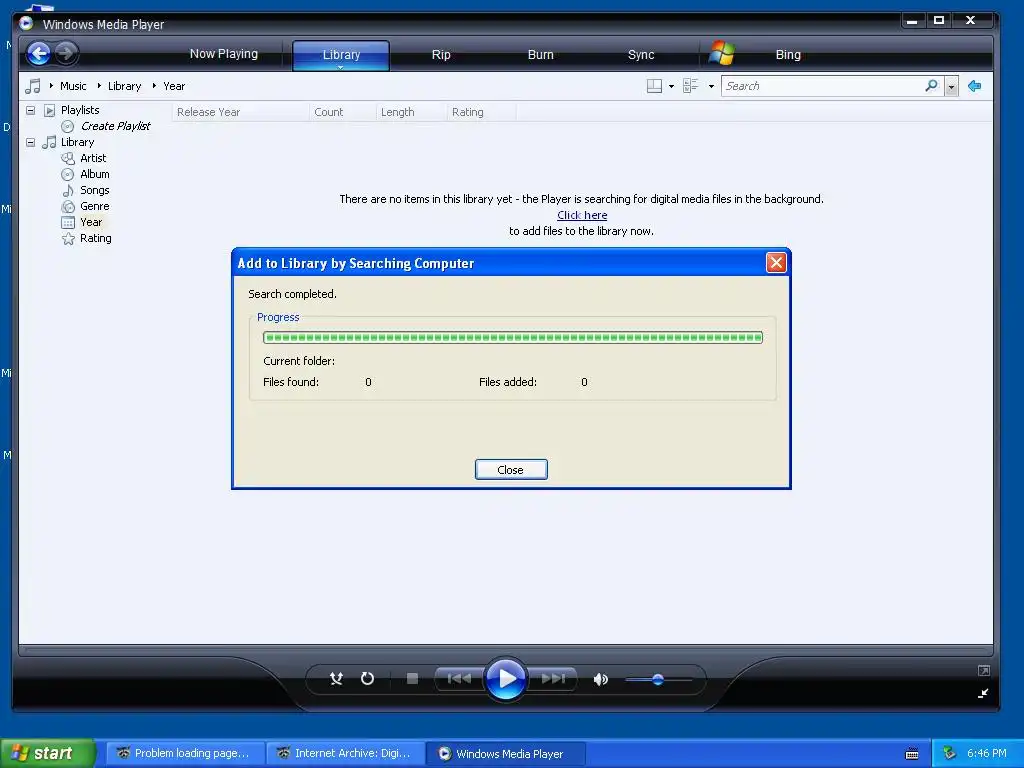Viewport: 1024px width, 768px height.
Task: Sort by Release Year column
Action: [241, 112]
